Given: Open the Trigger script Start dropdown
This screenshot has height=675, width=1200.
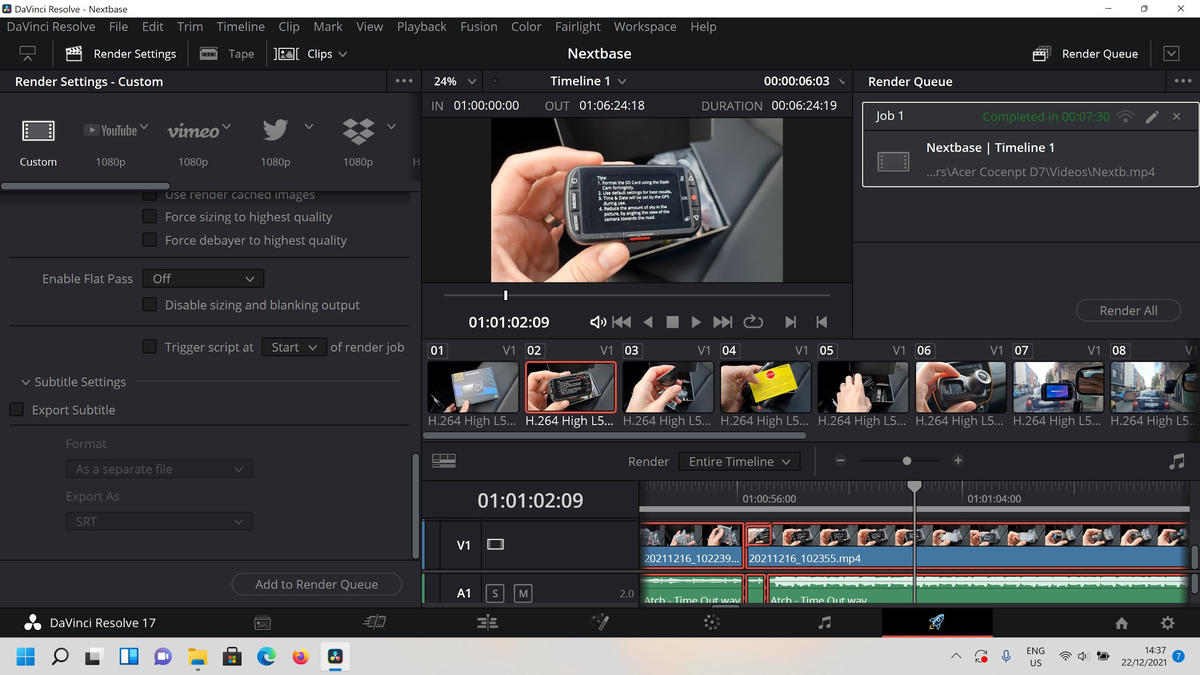Looking at the screenshot, I should point(294,347).
